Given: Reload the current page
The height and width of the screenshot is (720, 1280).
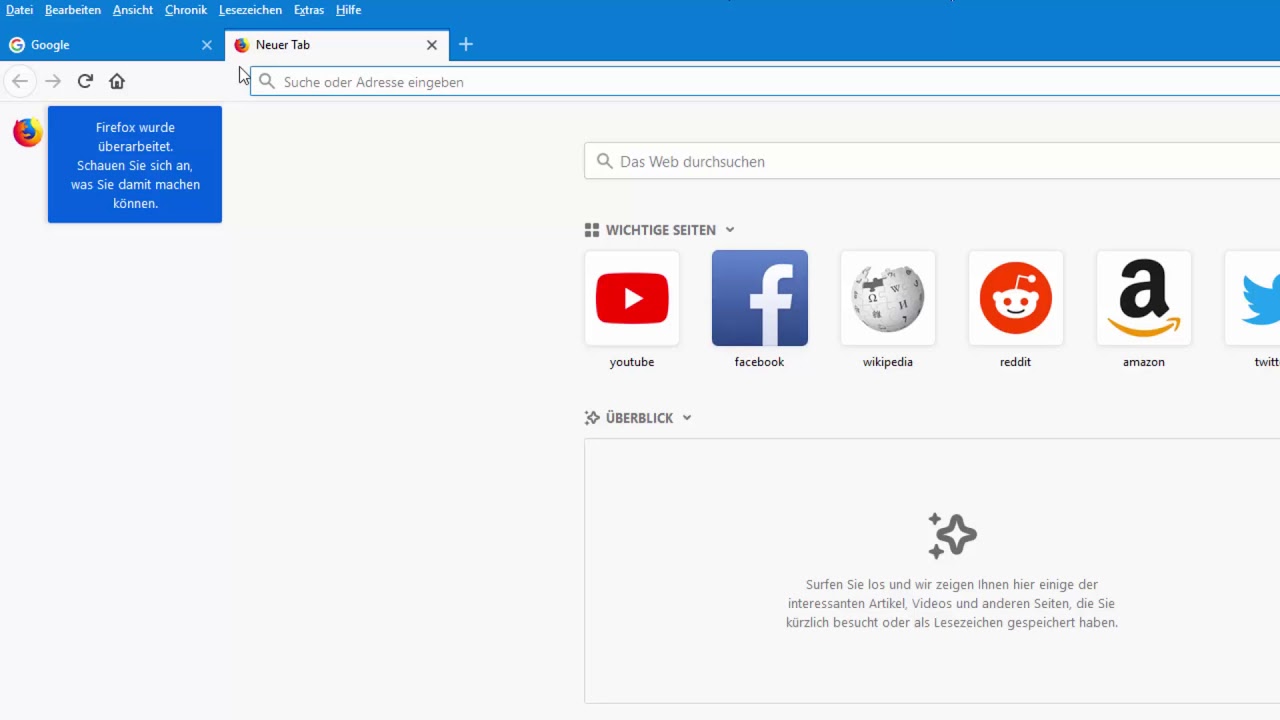Looking at the screenshot, I should [85, 81].
